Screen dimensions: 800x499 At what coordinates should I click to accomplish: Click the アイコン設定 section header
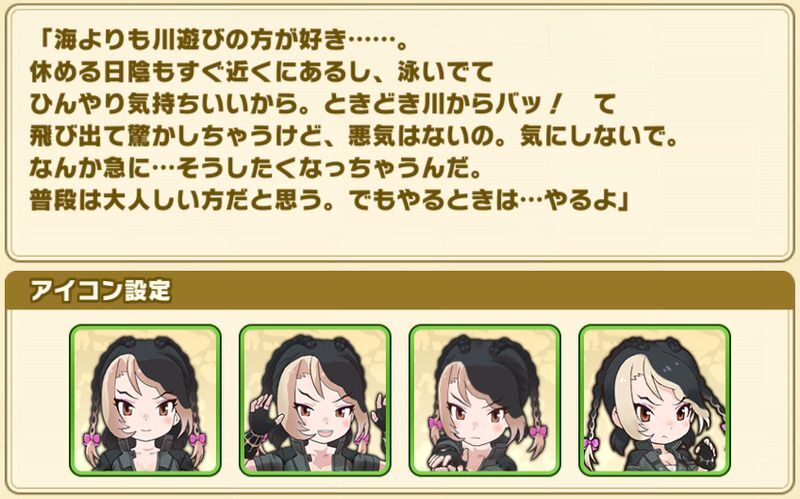(x=100, y=291)
